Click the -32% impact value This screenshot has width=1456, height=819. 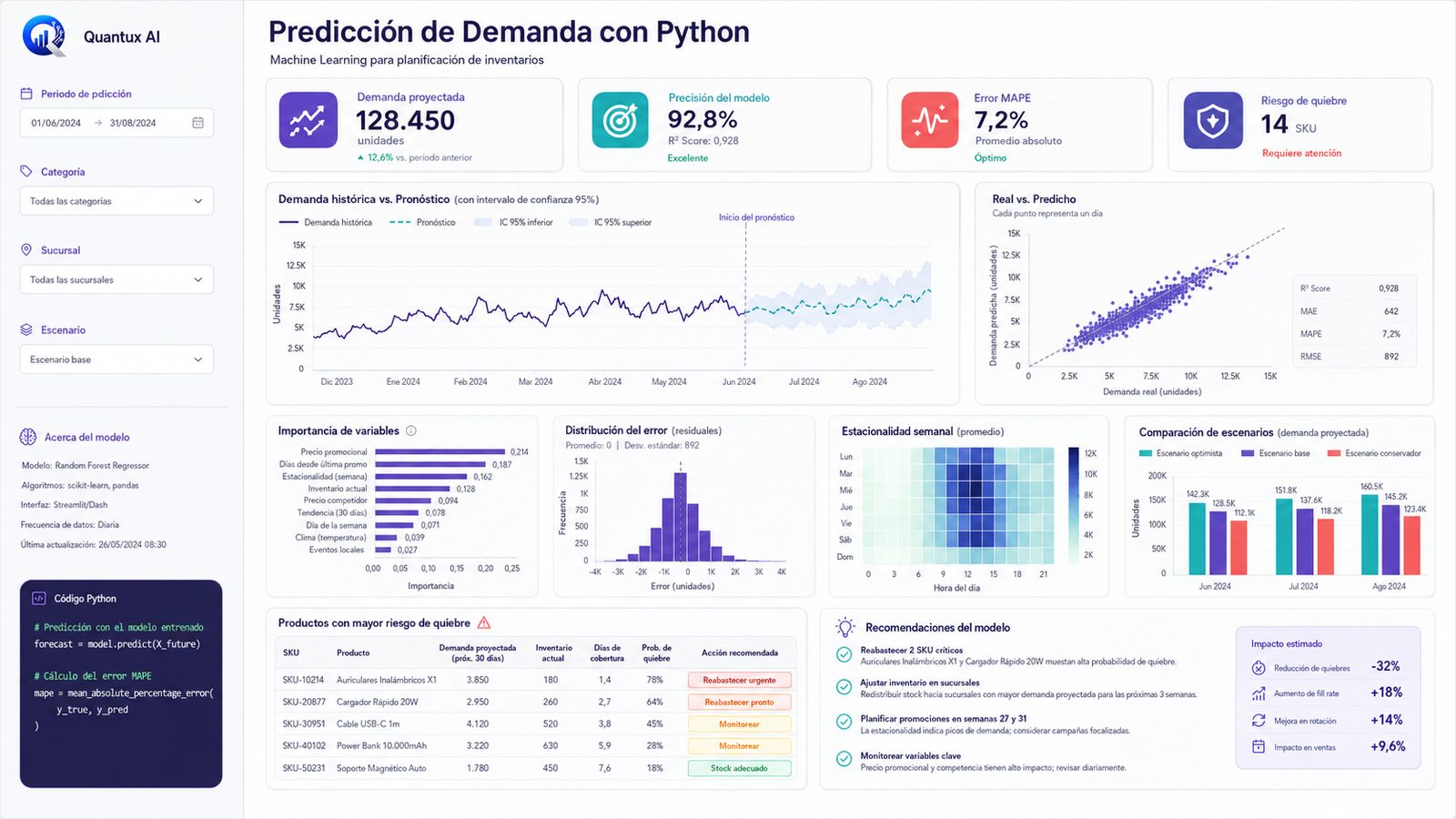tap(1386, 666)
